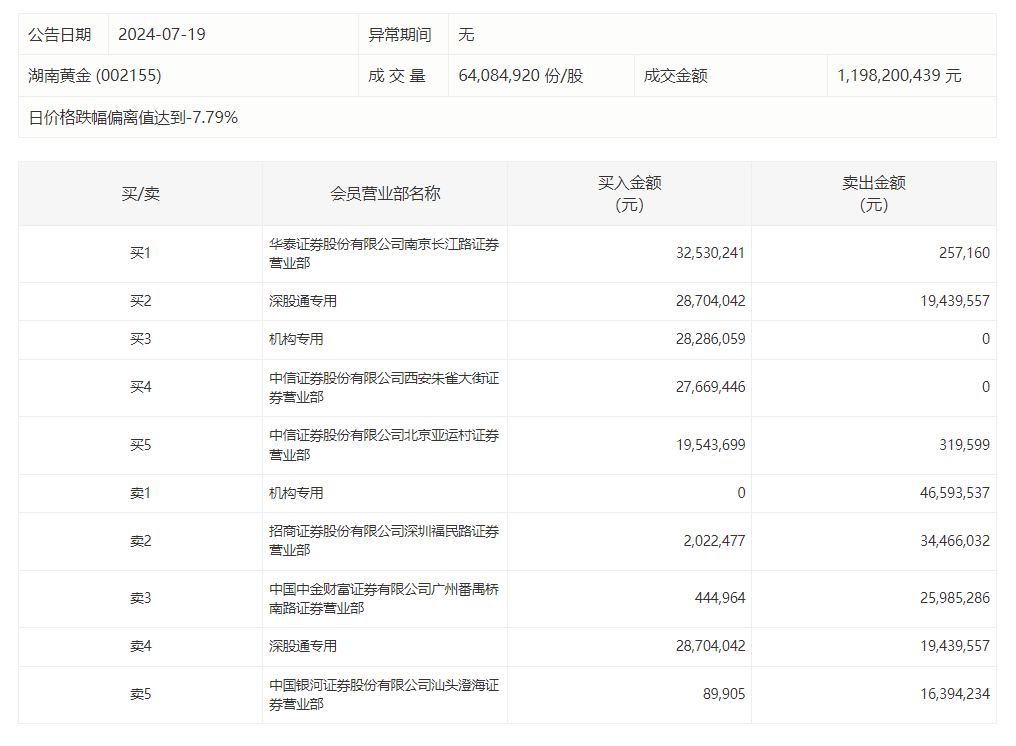Select 19,439,557 in the 买2 row
Viewport: 1016px width, 746px height.
pyautogui.click(x=955, y=301)
